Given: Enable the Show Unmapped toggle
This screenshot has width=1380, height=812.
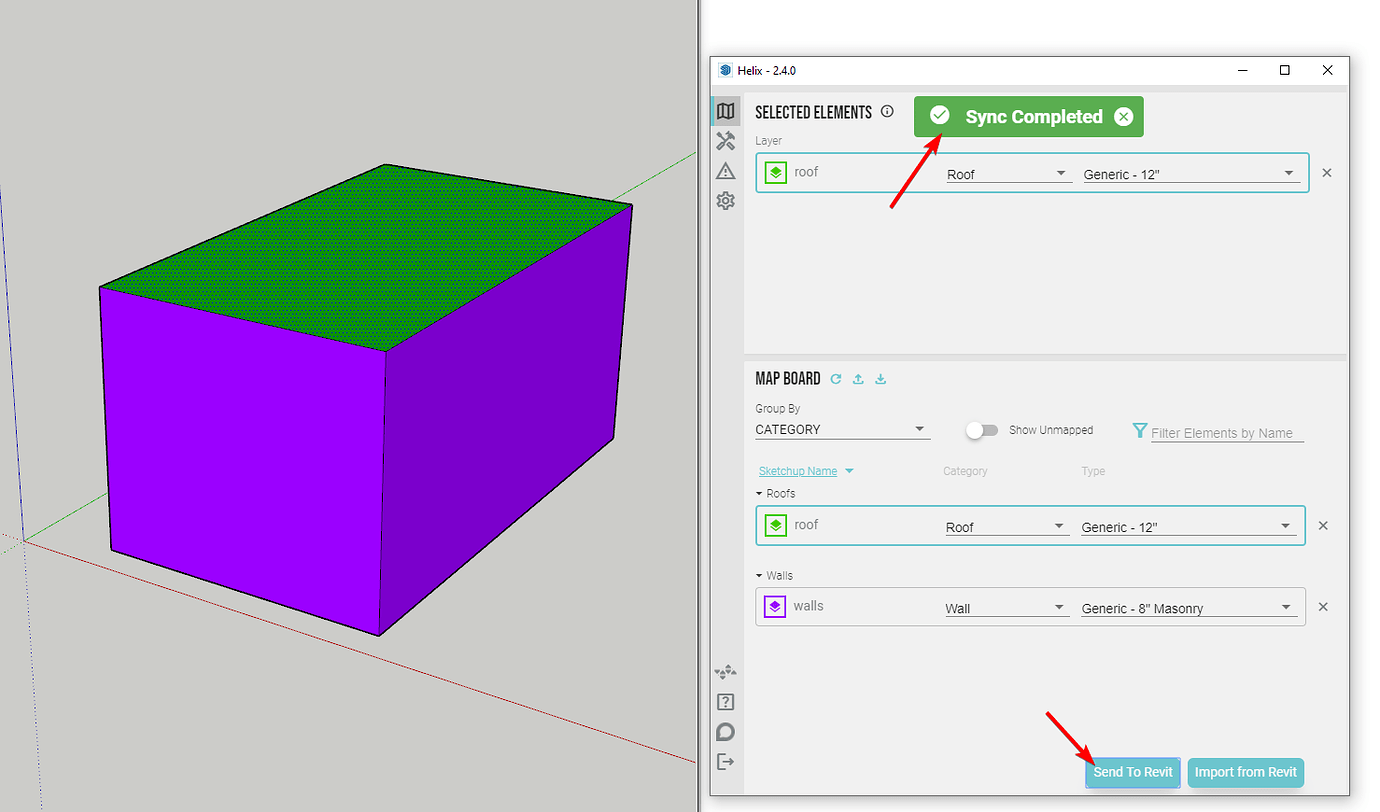Looking at the screenshot, I should click(981, 430).
